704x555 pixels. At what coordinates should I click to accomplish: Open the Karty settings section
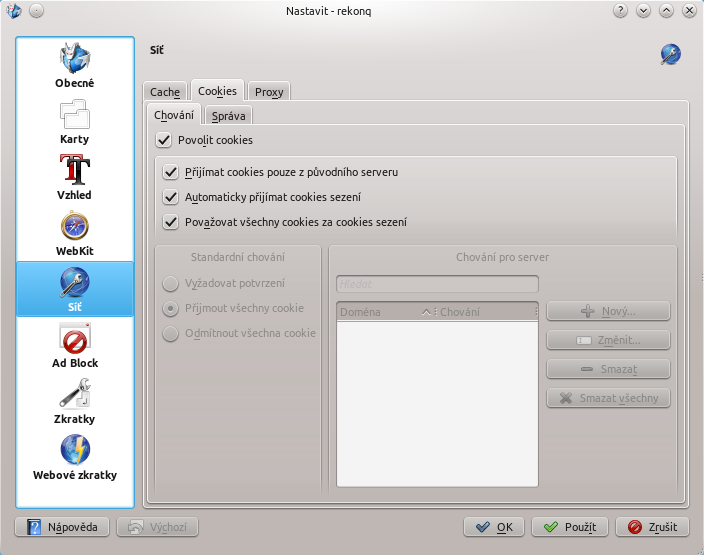(75, 122)
